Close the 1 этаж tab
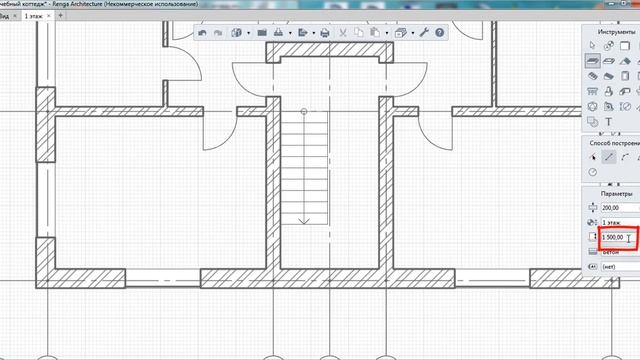The width and height of the screenshot is (640, 360). (x=49, y=16)
